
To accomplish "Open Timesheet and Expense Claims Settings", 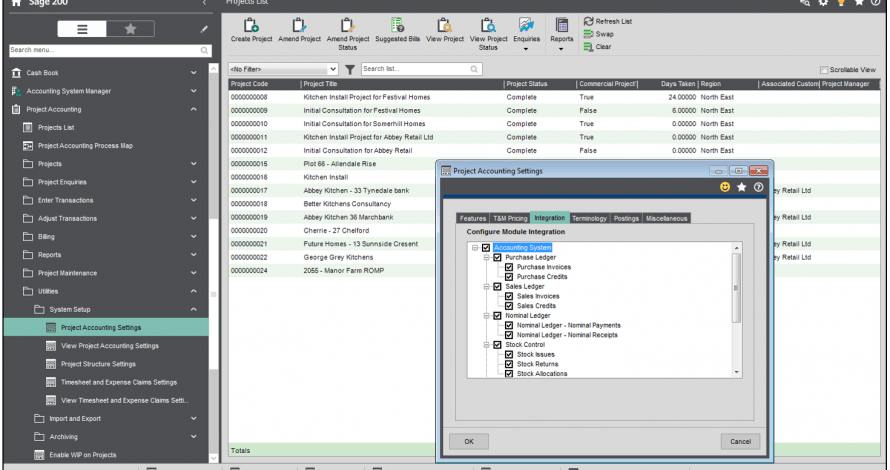I will [119, 382].
